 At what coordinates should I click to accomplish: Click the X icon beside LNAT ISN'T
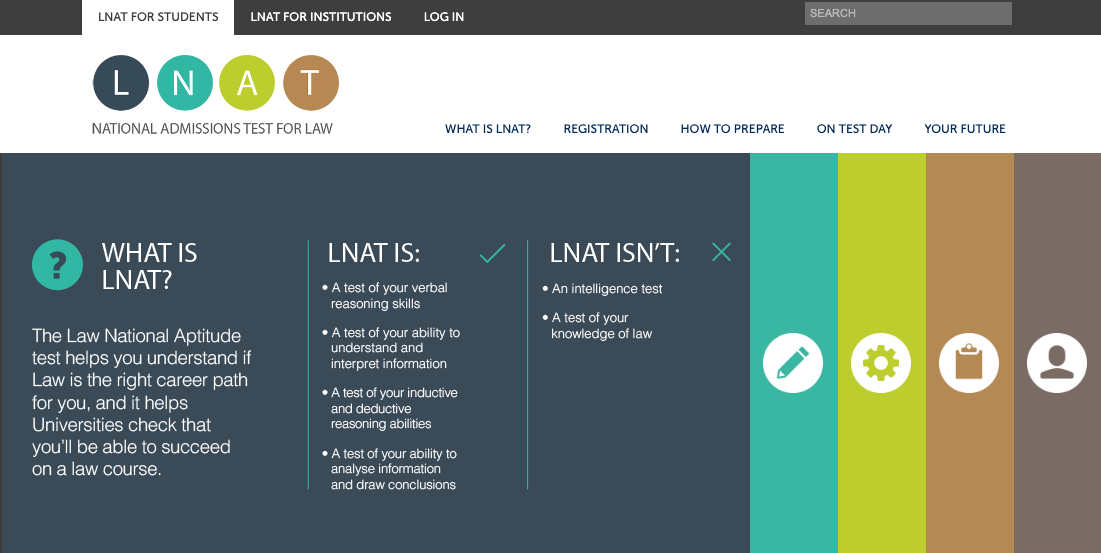721,252
